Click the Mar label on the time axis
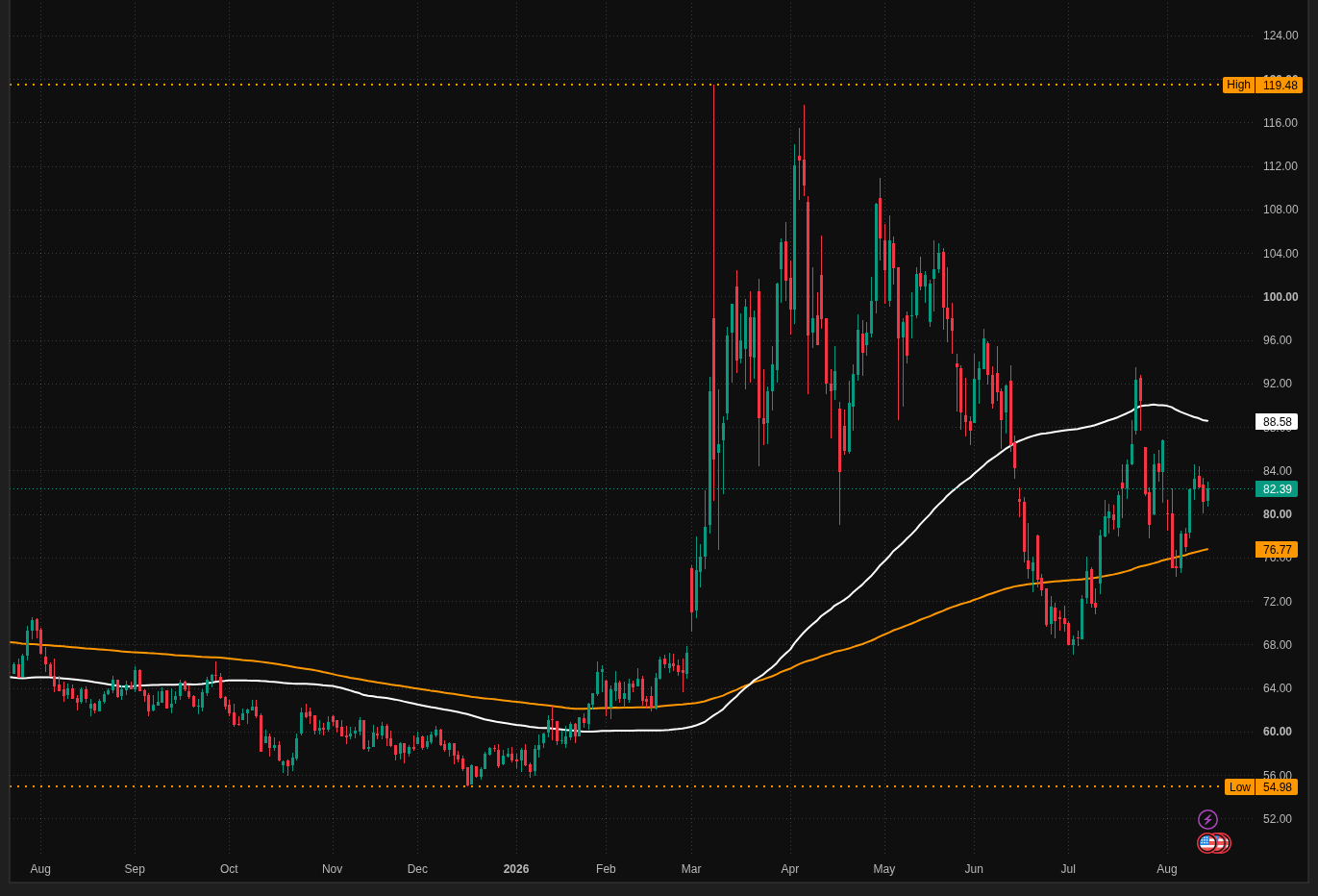The width and height of the screenshot is (1318, 896). 691,869
